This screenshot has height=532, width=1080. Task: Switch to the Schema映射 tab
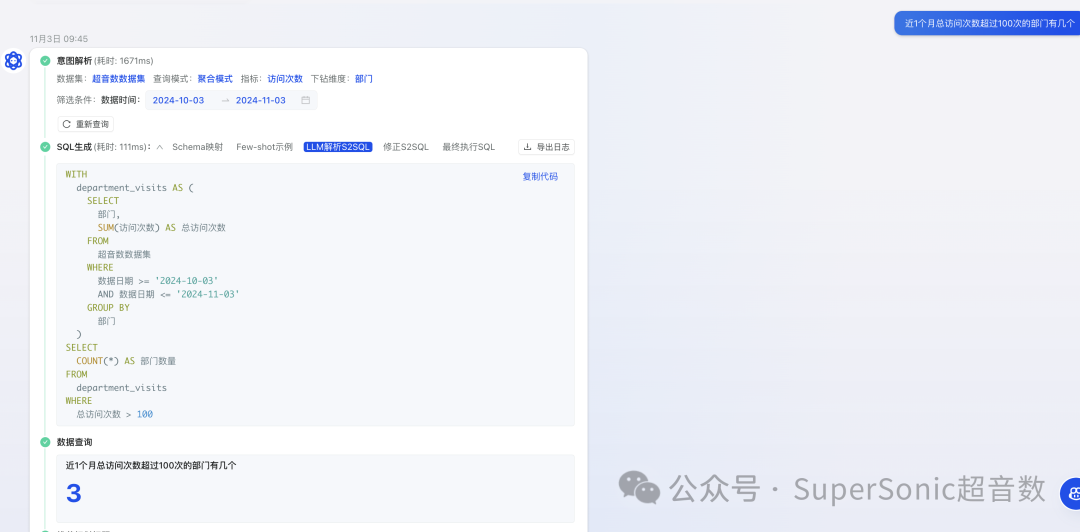(198, 147)
